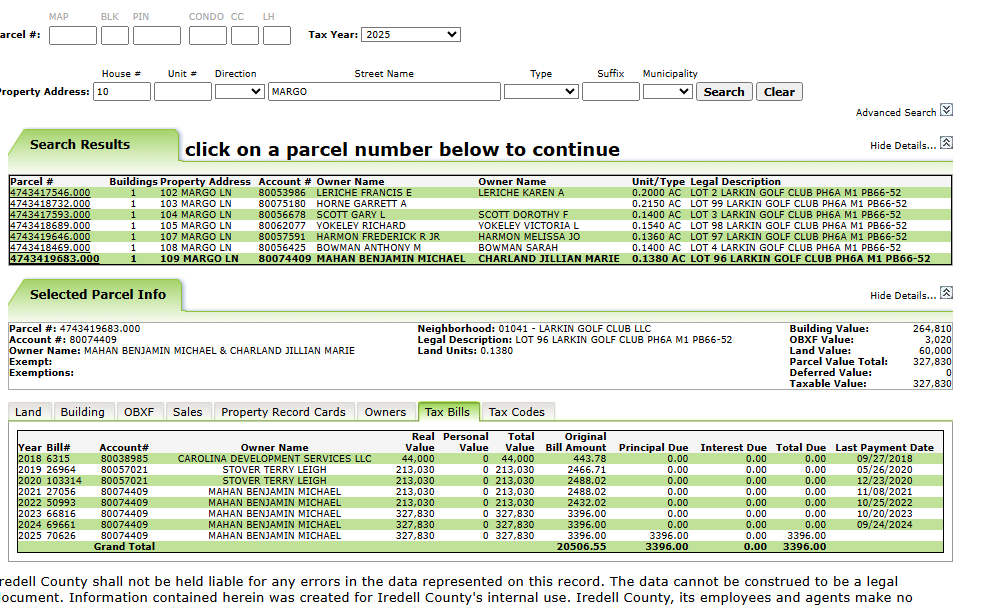The image size is (985, 605).
Task: Open the street Type dropdown
Action: (x=541, y=92)
